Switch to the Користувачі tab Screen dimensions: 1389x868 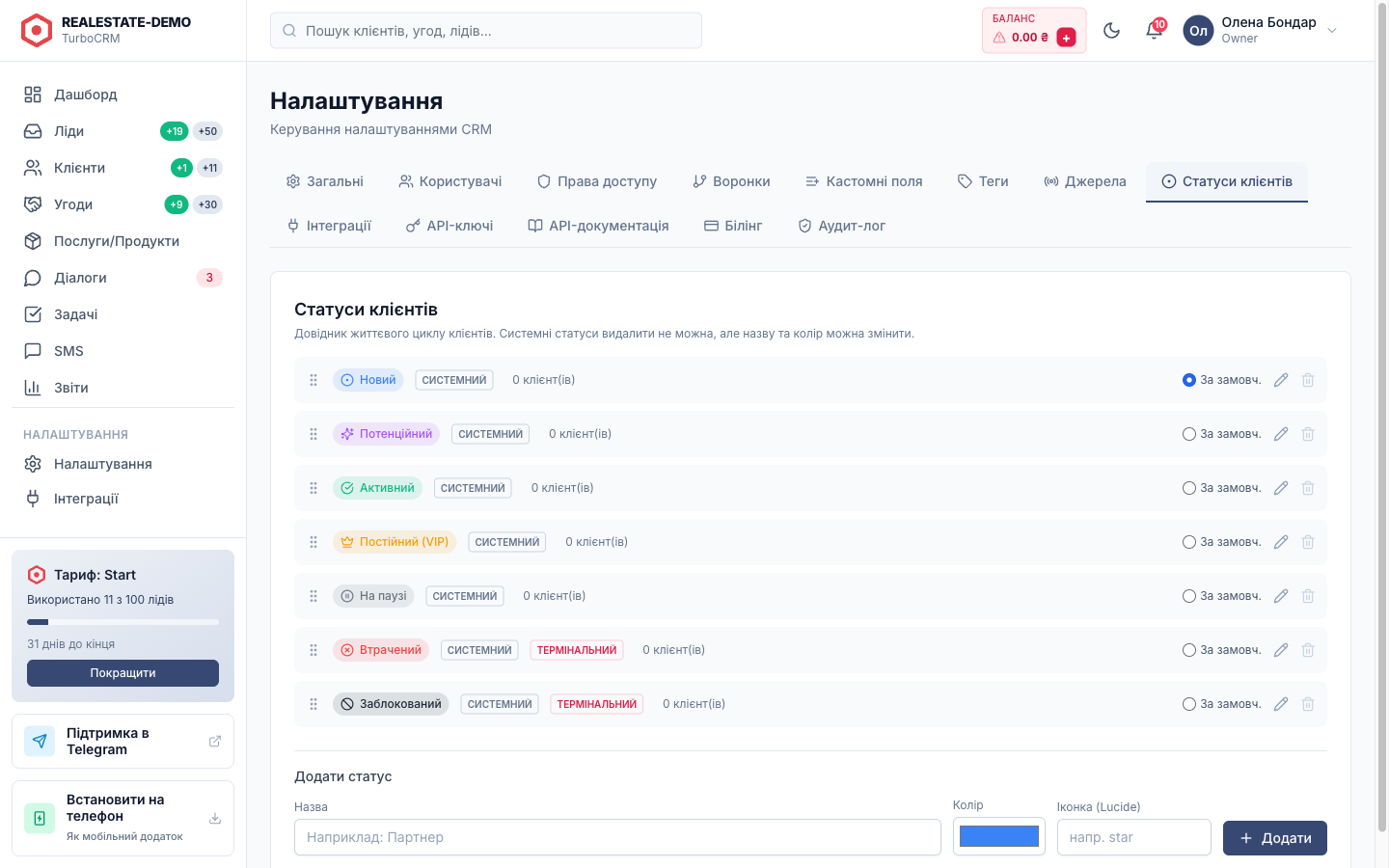pyautogui.click(x=450, y=181)
